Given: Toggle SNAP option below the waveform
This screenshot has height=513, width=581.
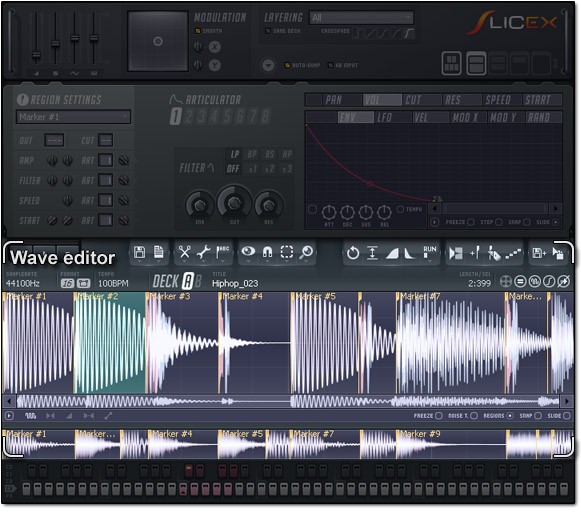Looking at the screenshot, I should pyautogui.click(x=538, y=416).
